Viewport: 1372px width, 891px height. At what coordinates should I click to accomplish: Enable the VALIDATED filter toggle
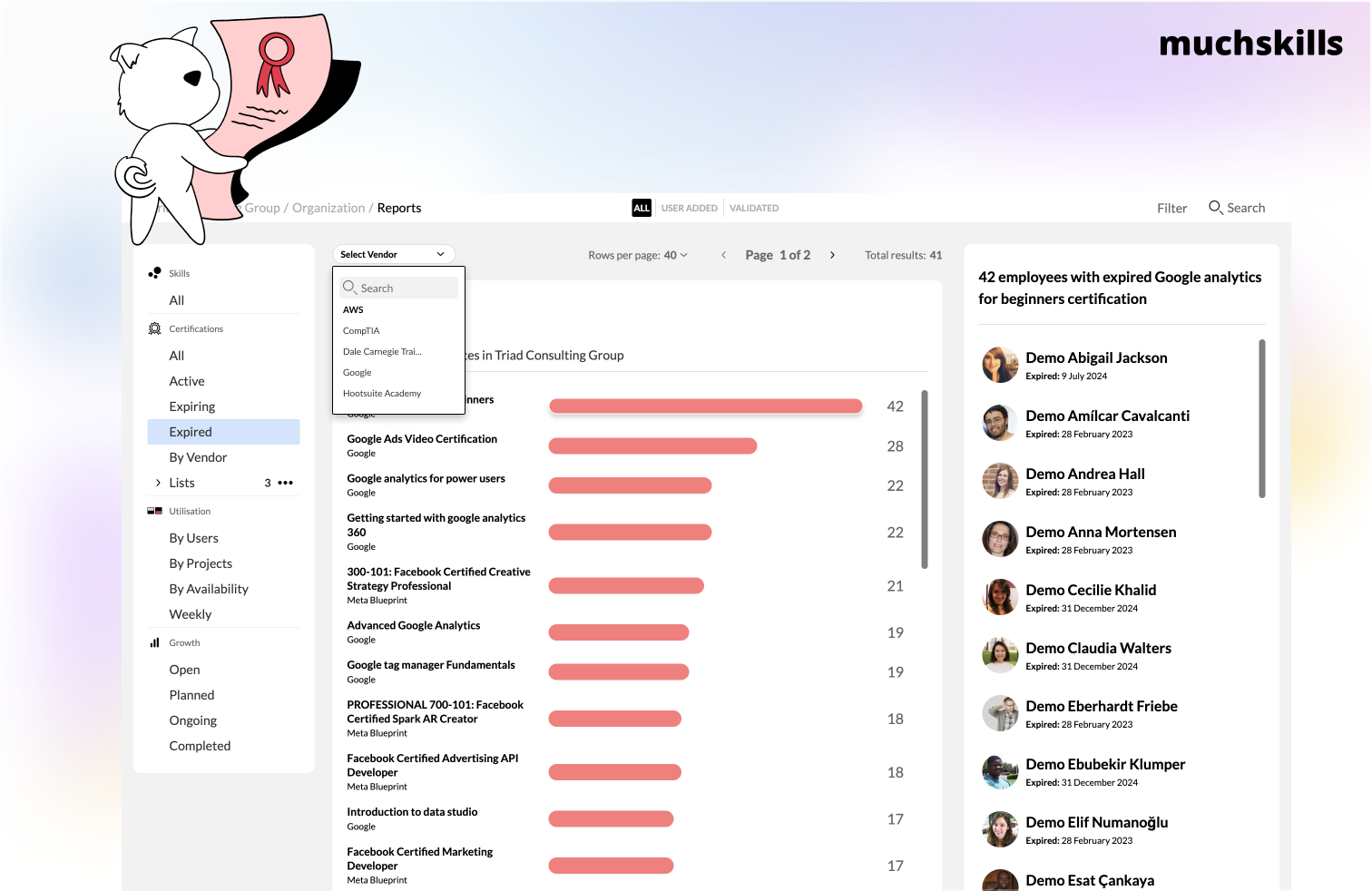(x=754, y=208)
